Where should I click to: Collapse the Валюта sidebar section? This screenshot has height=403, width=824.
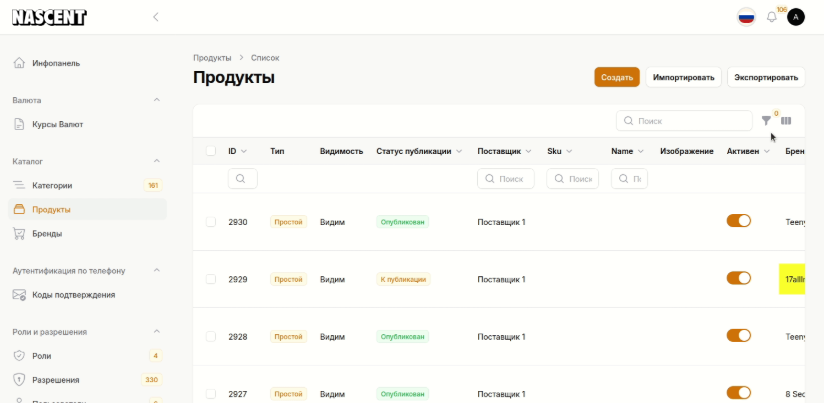(x=156, y=100)
